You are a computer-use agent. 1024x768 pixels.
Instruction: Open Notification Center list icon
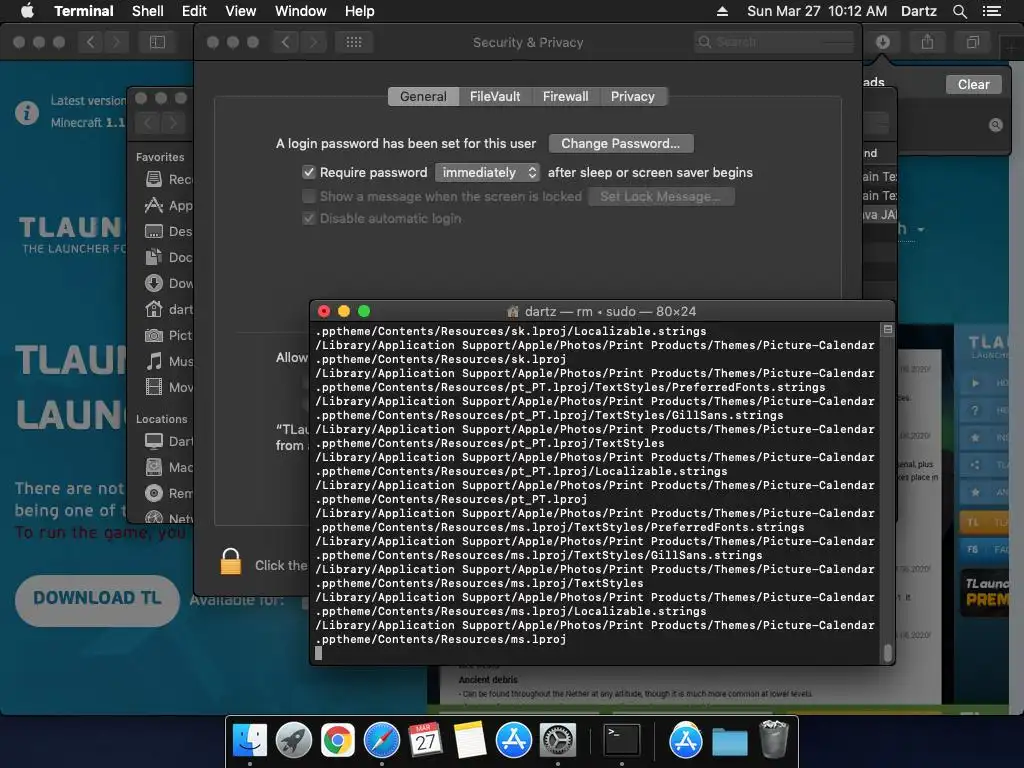coord(991,11)
